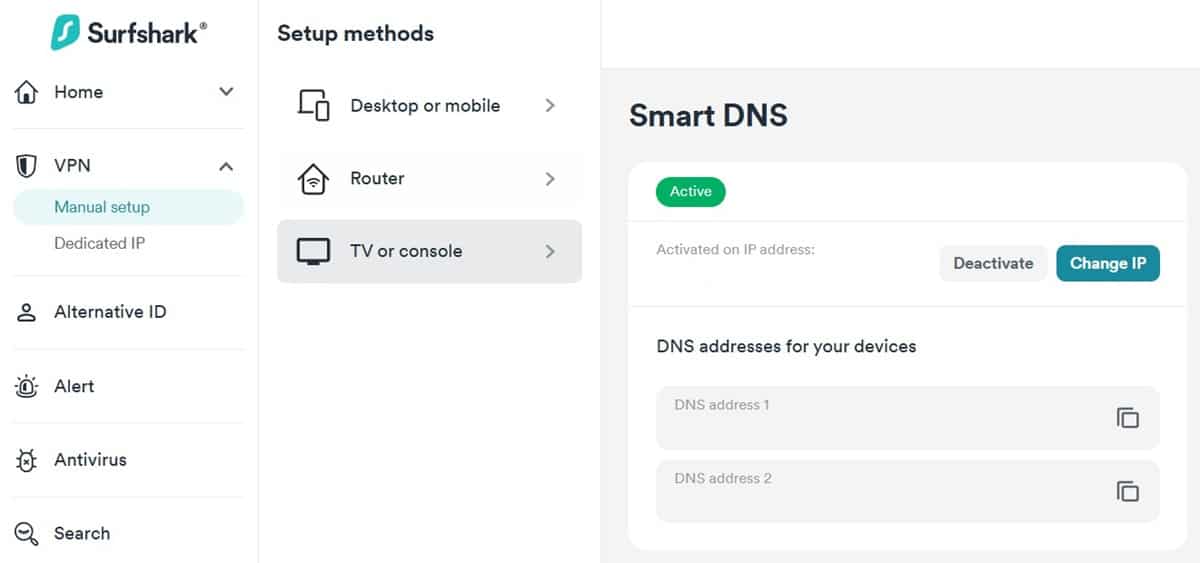Open the Dedicated IP menu item
The height and width of the screenshot is (563, 1200).
pos(99,243)
